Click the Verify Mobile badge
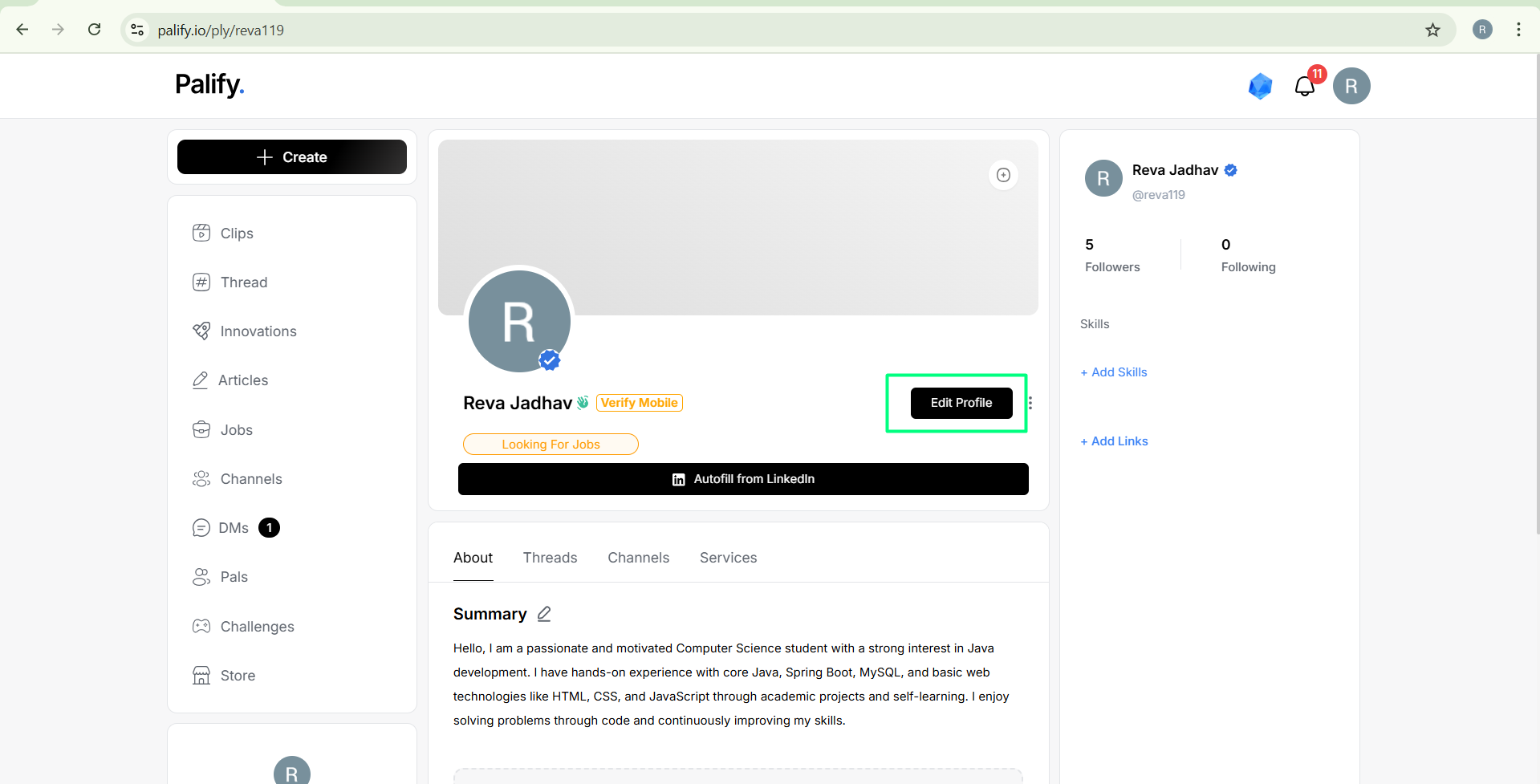The image size is (1540, 784). [x=640, y=403]
